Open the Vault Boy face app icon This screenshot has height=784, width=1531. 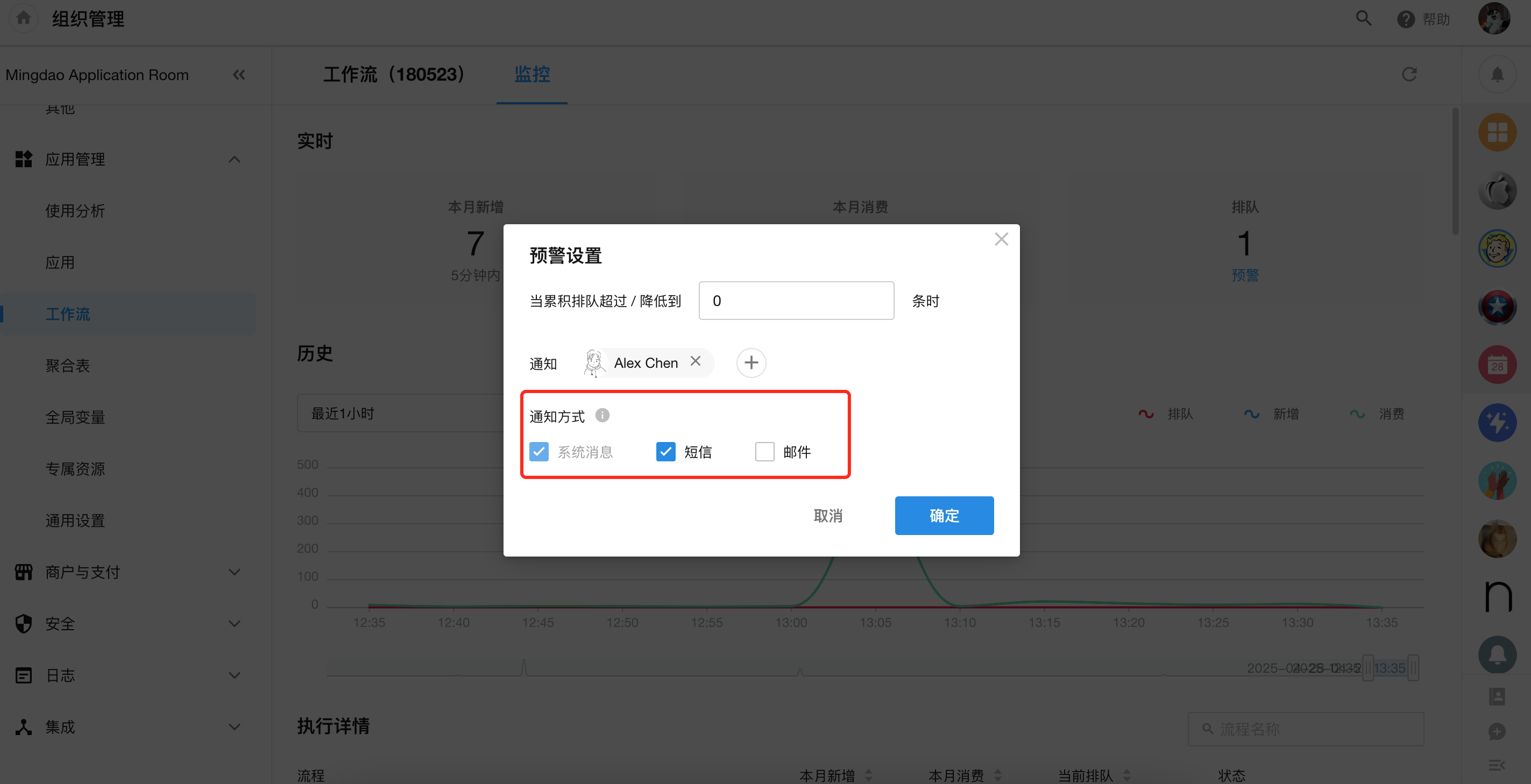[x=1497, y=249]
